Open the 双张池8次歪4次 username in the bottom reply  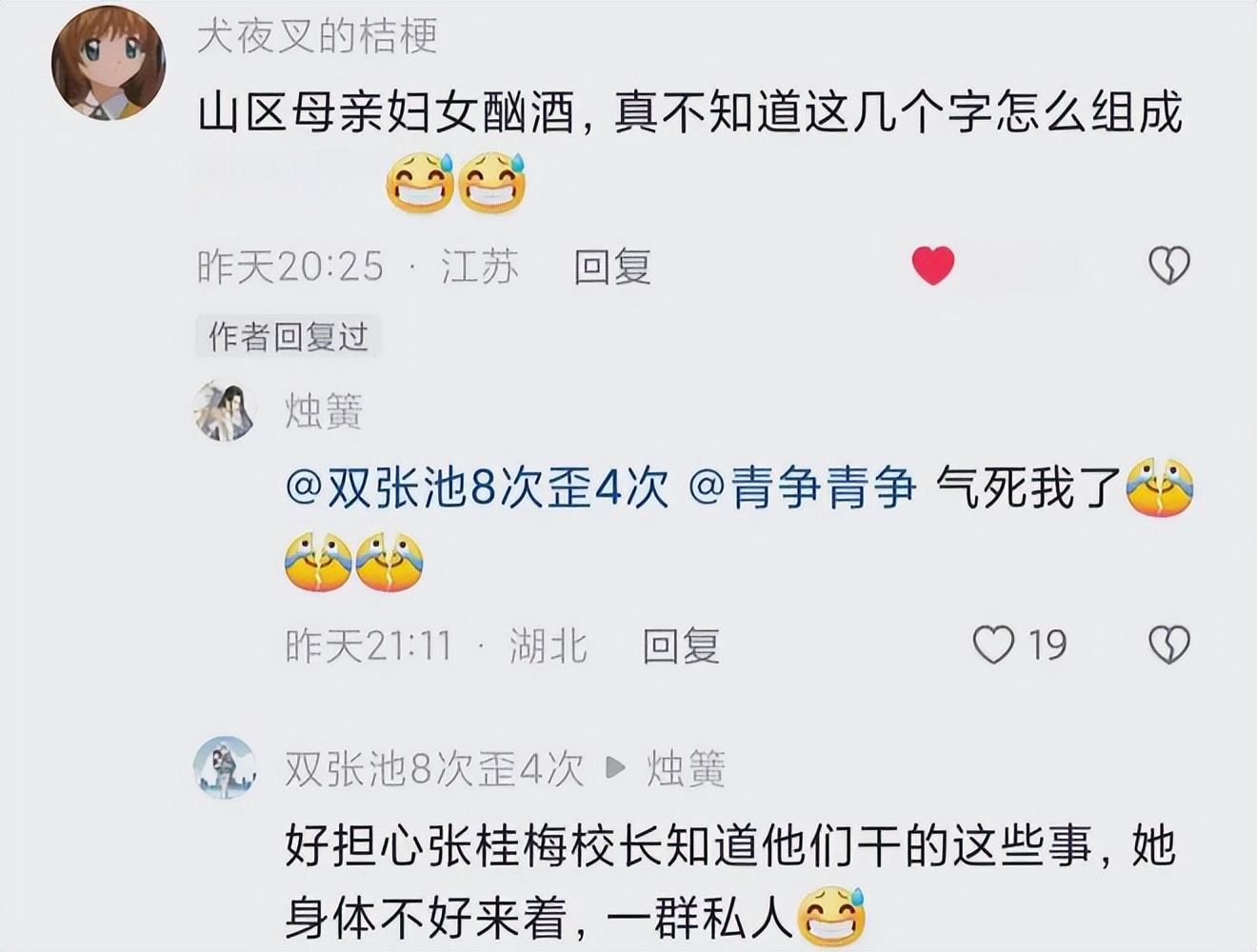click(434, 768)
